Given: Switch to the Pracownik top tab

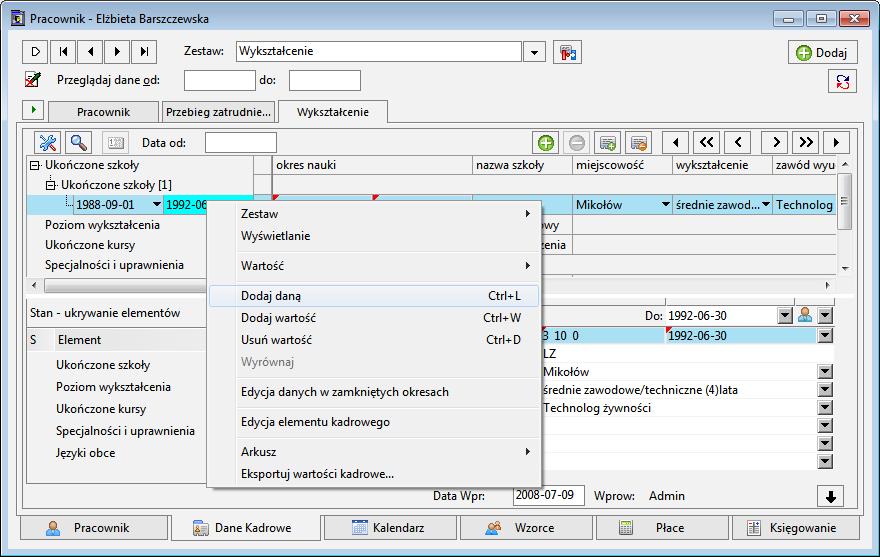Looking at the screenshot, I should tap(103, 112).
